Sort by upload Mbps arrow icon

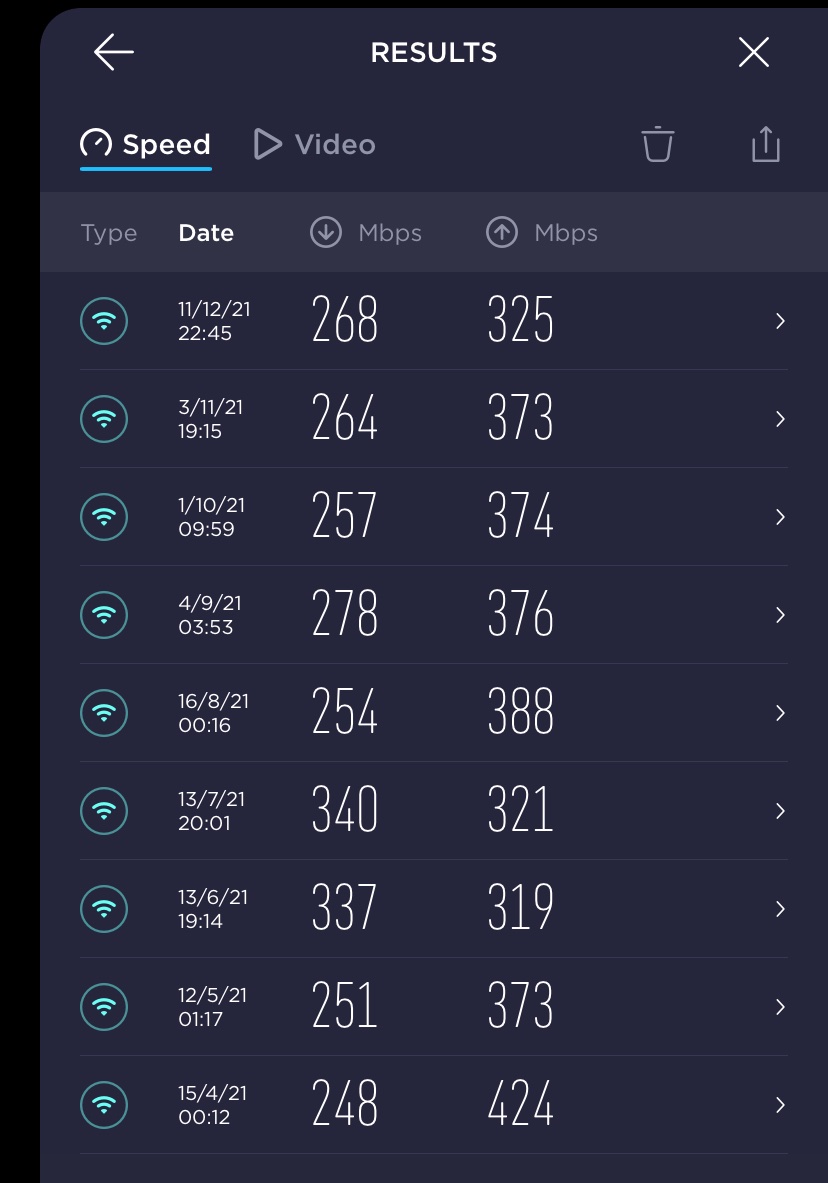click(x=502, y=232)
